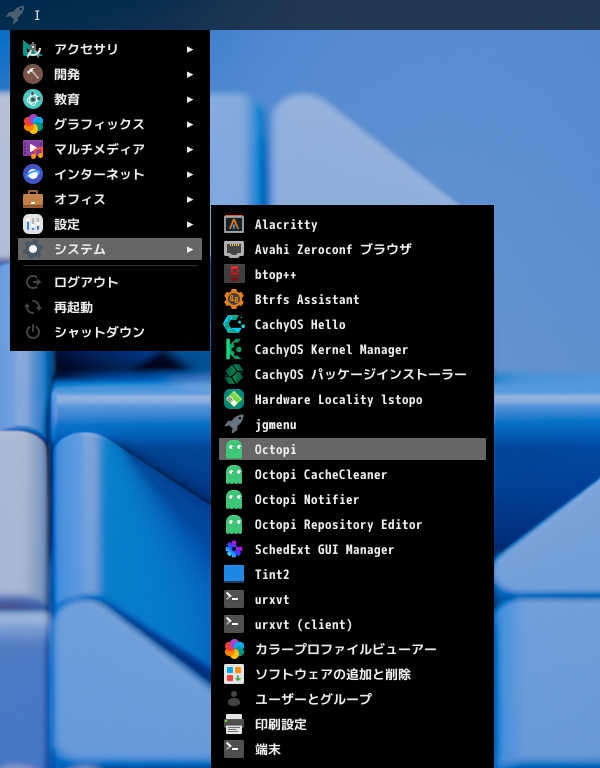Click the green ghost icon beside Octopi Notifier

pos(234,500)
